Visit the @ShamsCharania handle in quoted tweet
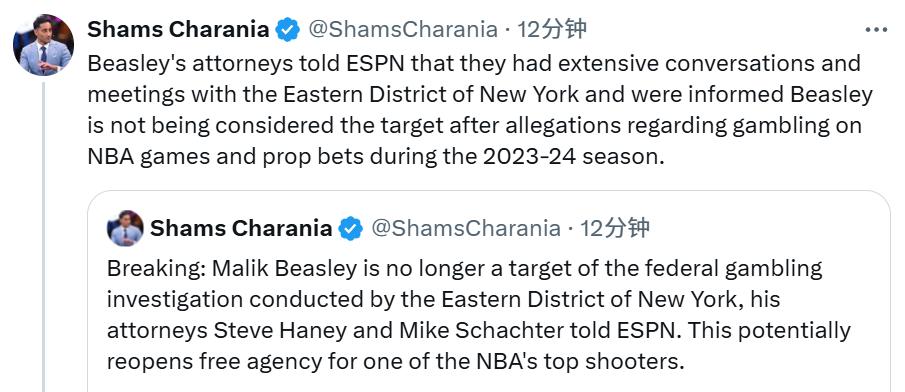905x392 pixels. point(466,229)
